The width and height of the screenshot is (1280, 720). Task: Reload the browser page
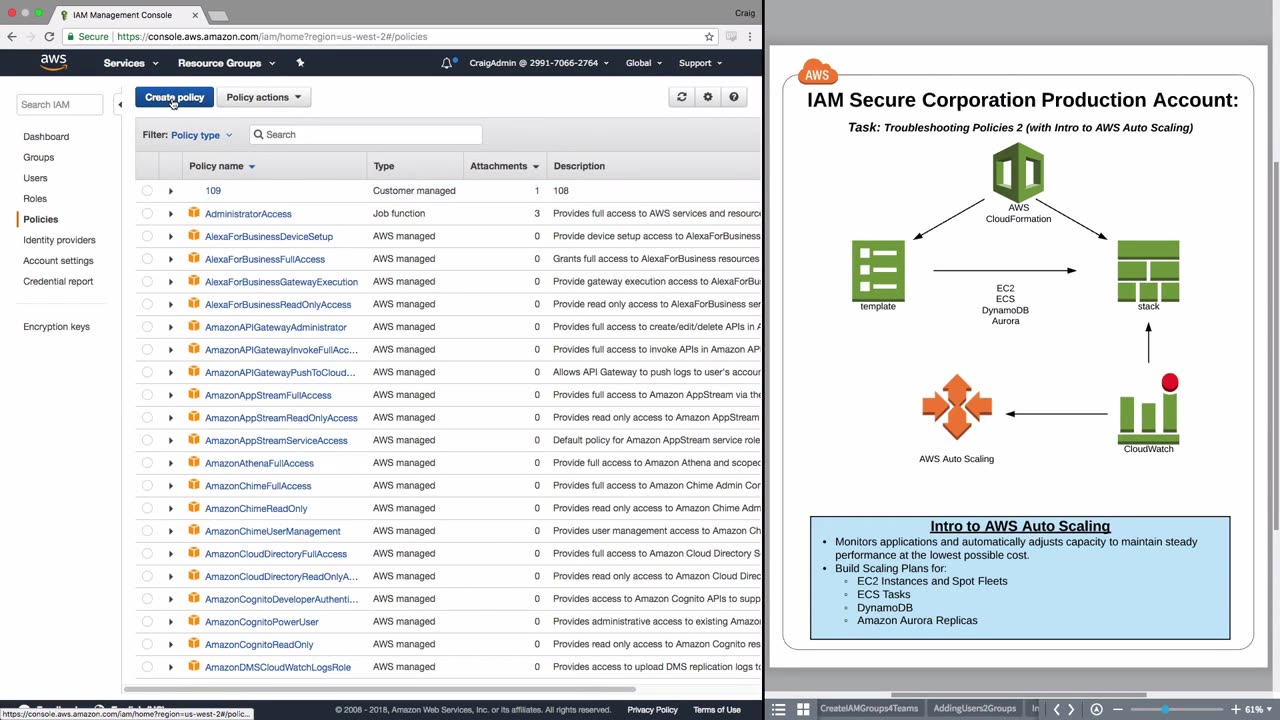(x=49, y=37)
